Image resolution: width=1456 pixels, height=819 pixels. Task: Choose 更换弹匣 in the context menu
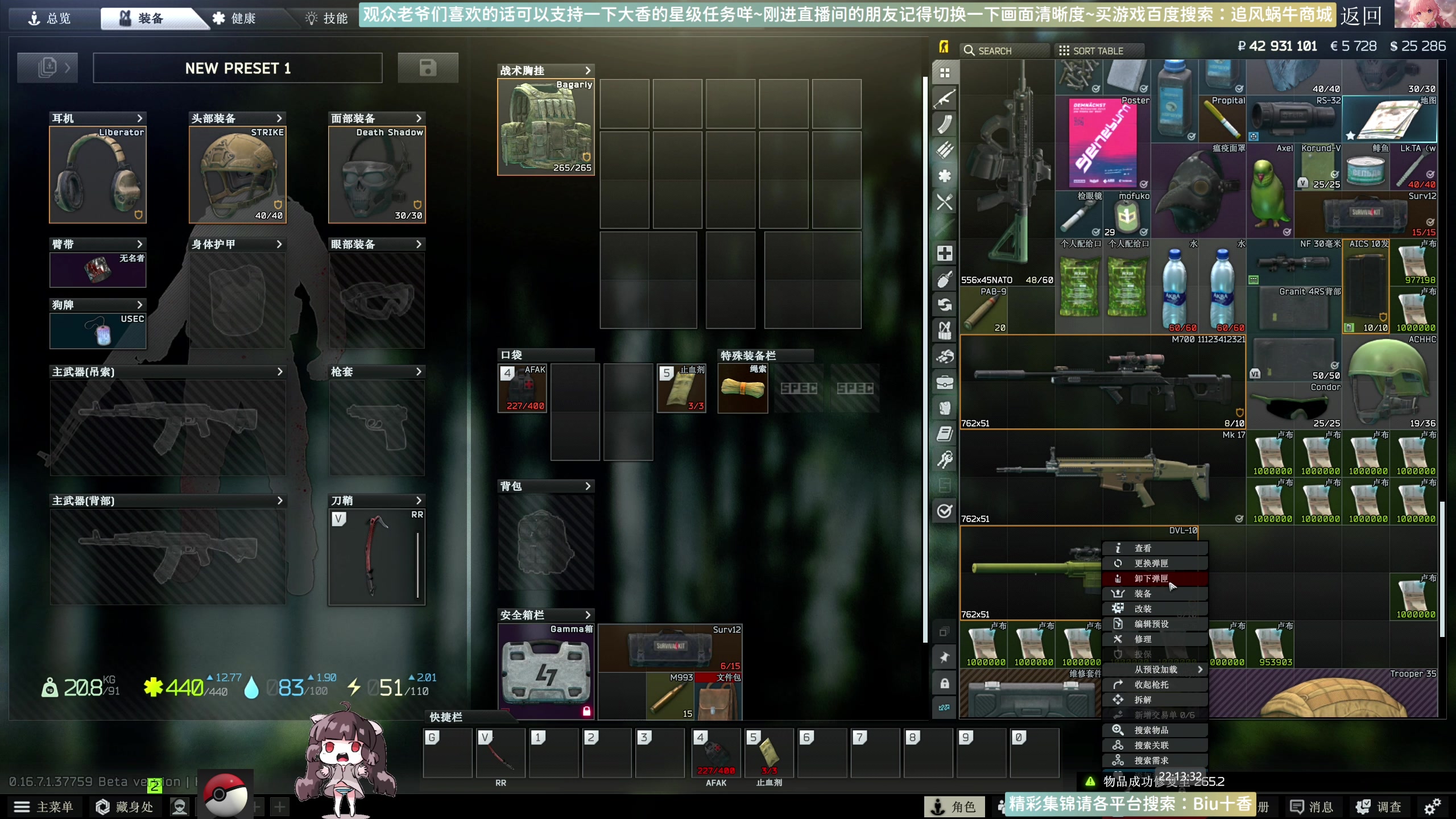point(1155,563)
